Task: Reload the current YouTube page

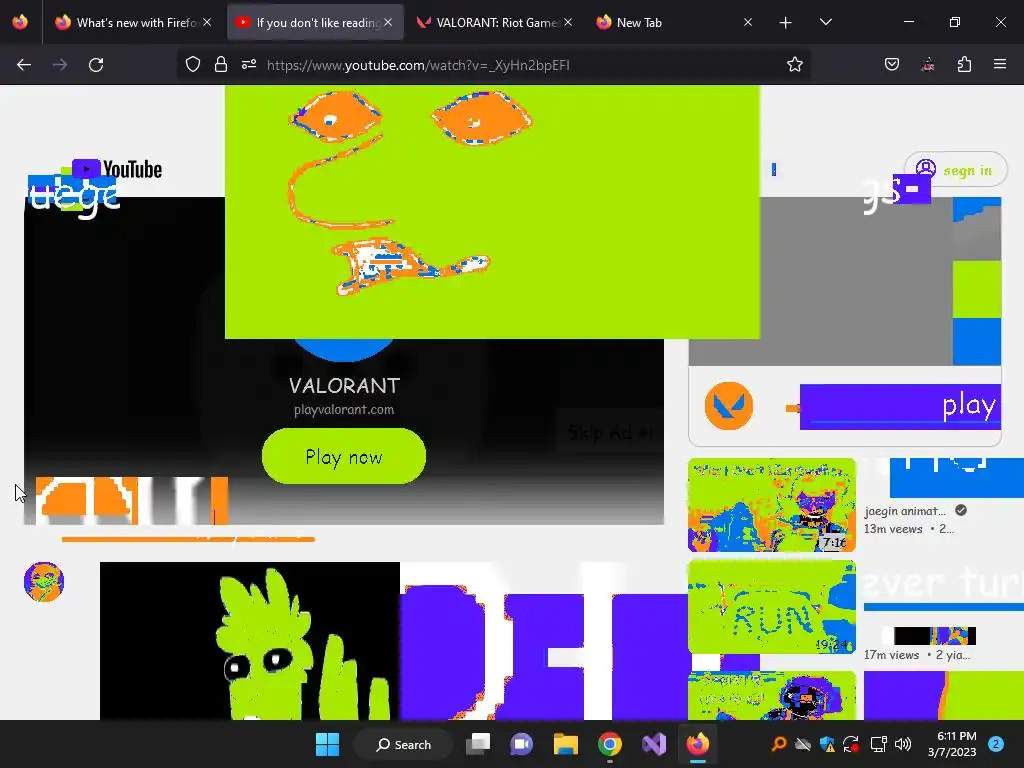Action: pos(96,65)
